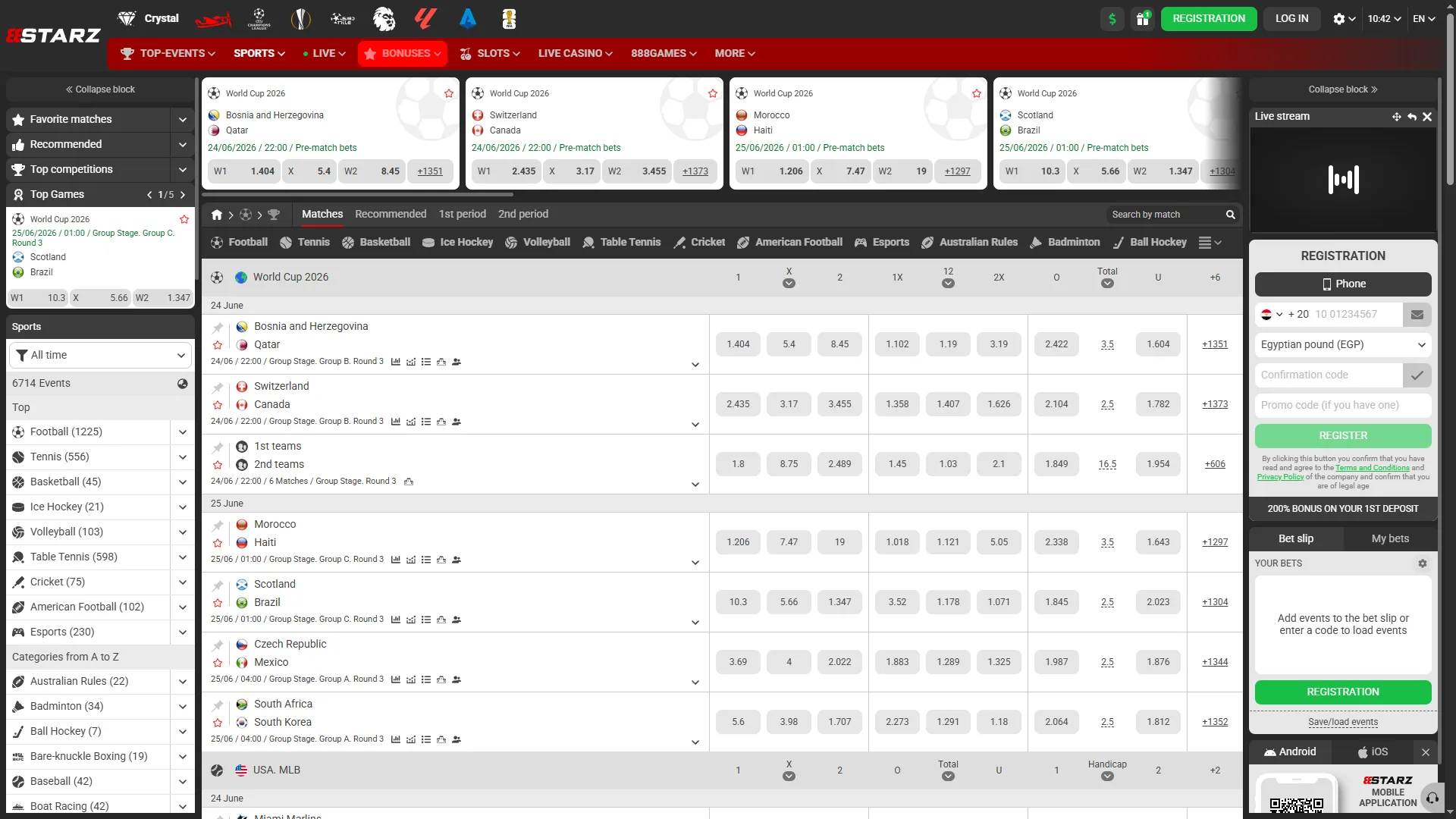The width and height of the screenshot is (1456, 819).
Task: Open bet slip settings gear
Action: 1423,563
